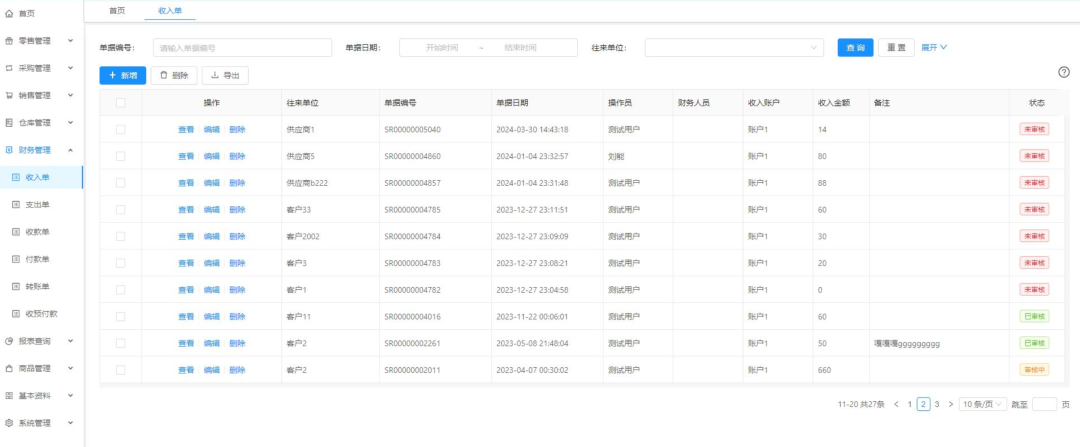Open the 往来单位 dropdown filter
Viewport: 1080px width, 447px height.
(733, 47)
